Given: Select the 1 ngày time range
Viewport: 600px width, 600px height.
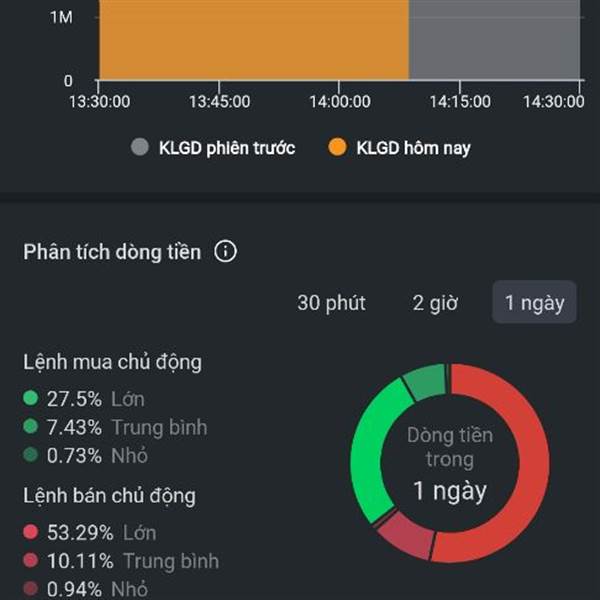Looking at the screenshot, I should (534, 303).
